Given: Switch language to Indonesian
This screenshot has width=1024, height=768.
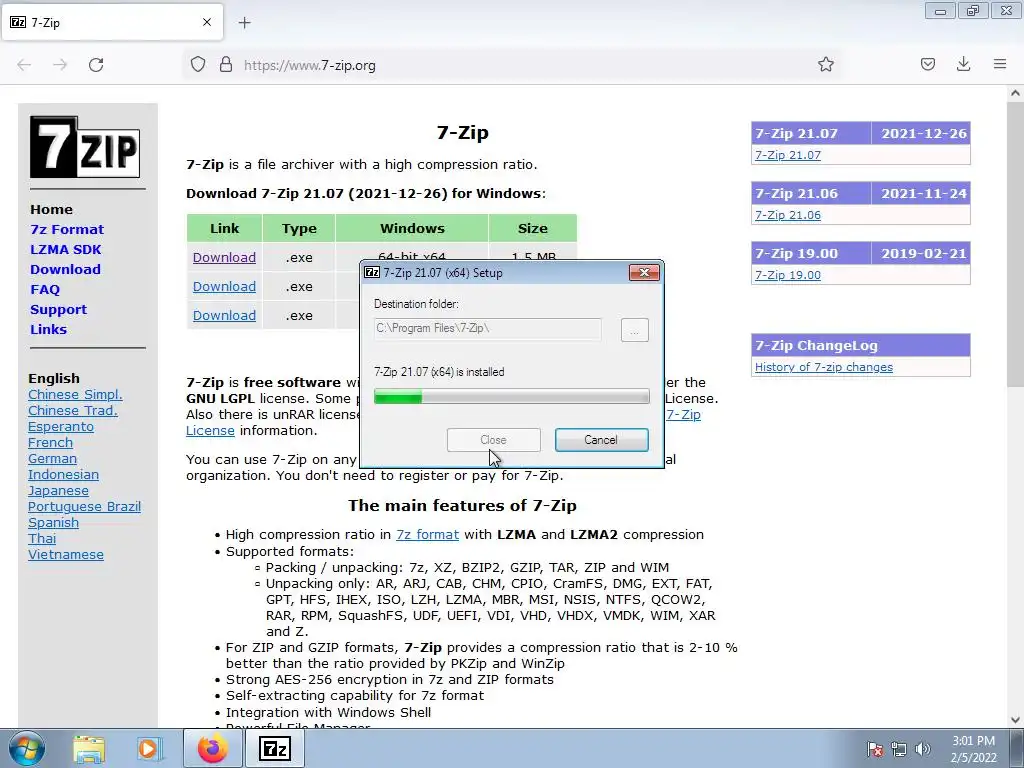Looking at the screenshot, I should pyautogui.click(x=63, y=475).
